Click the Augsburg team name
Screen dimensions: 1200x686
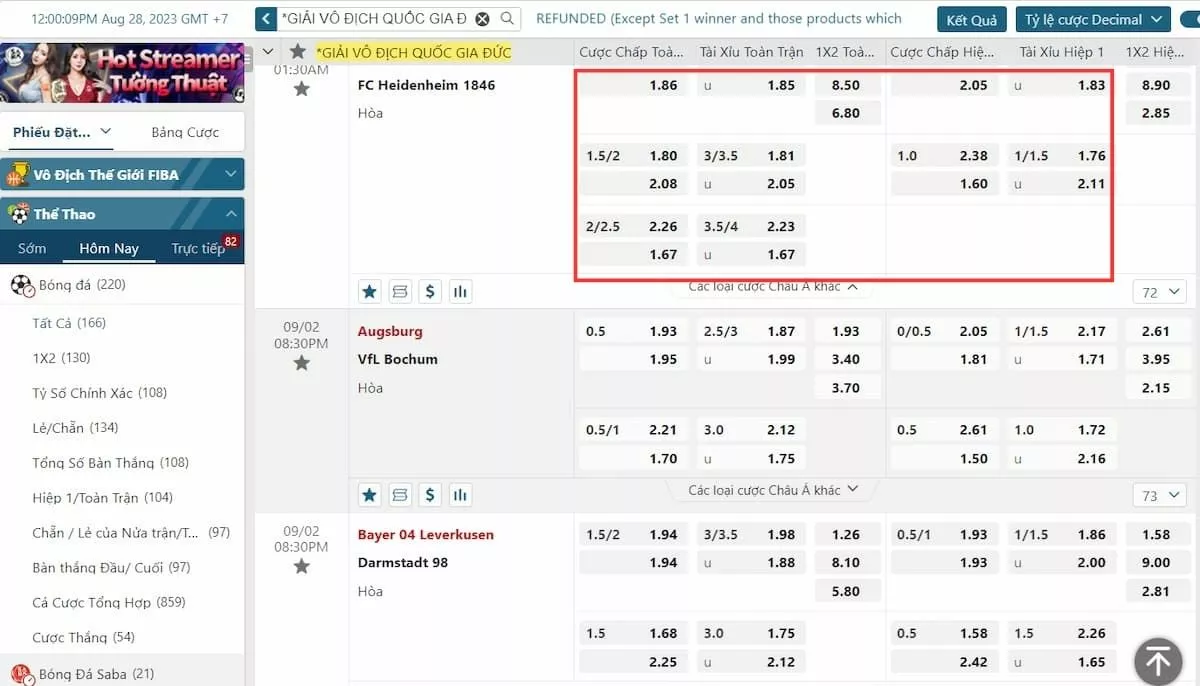coord(390,331)
